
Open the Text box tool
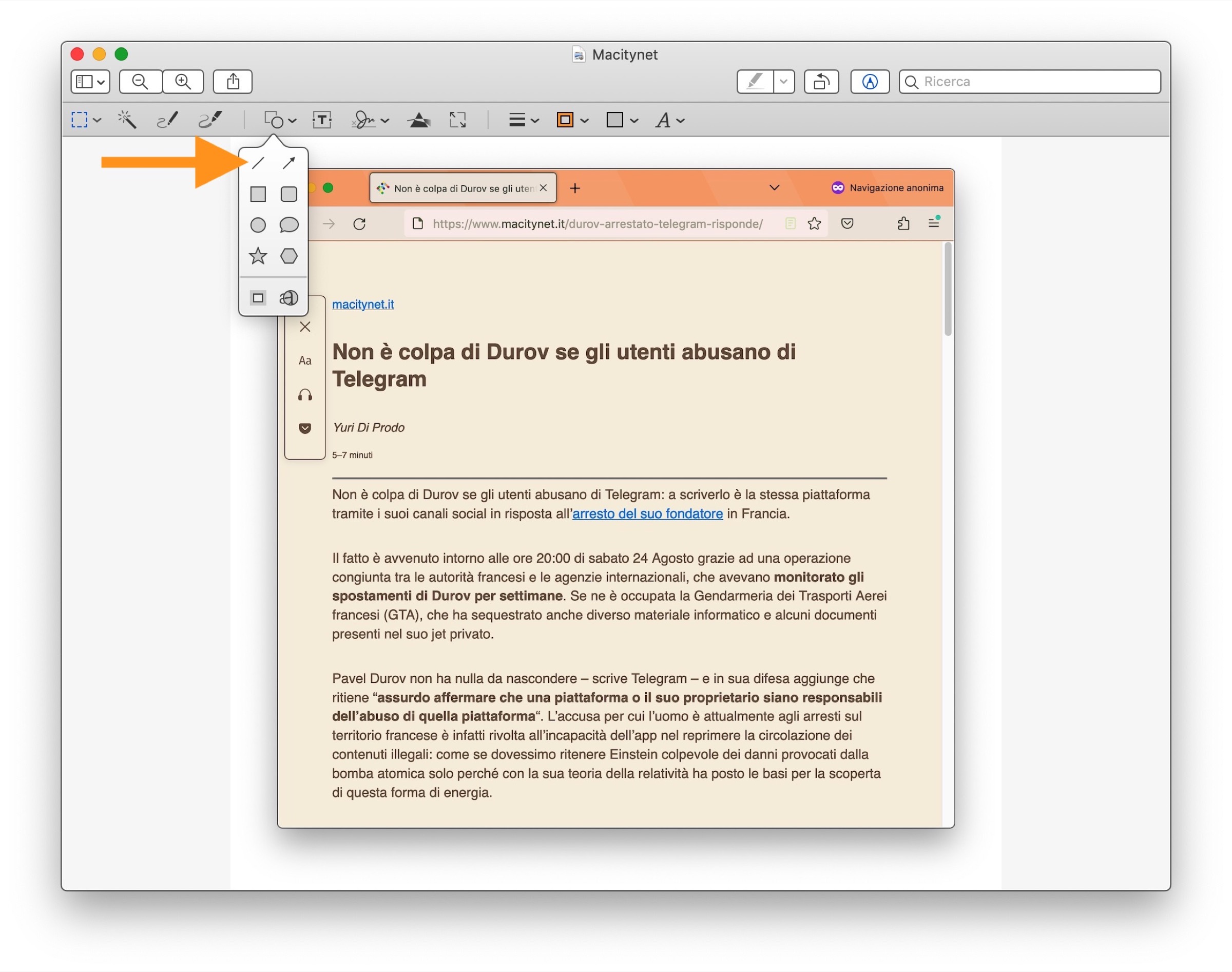tap(322, 120)
